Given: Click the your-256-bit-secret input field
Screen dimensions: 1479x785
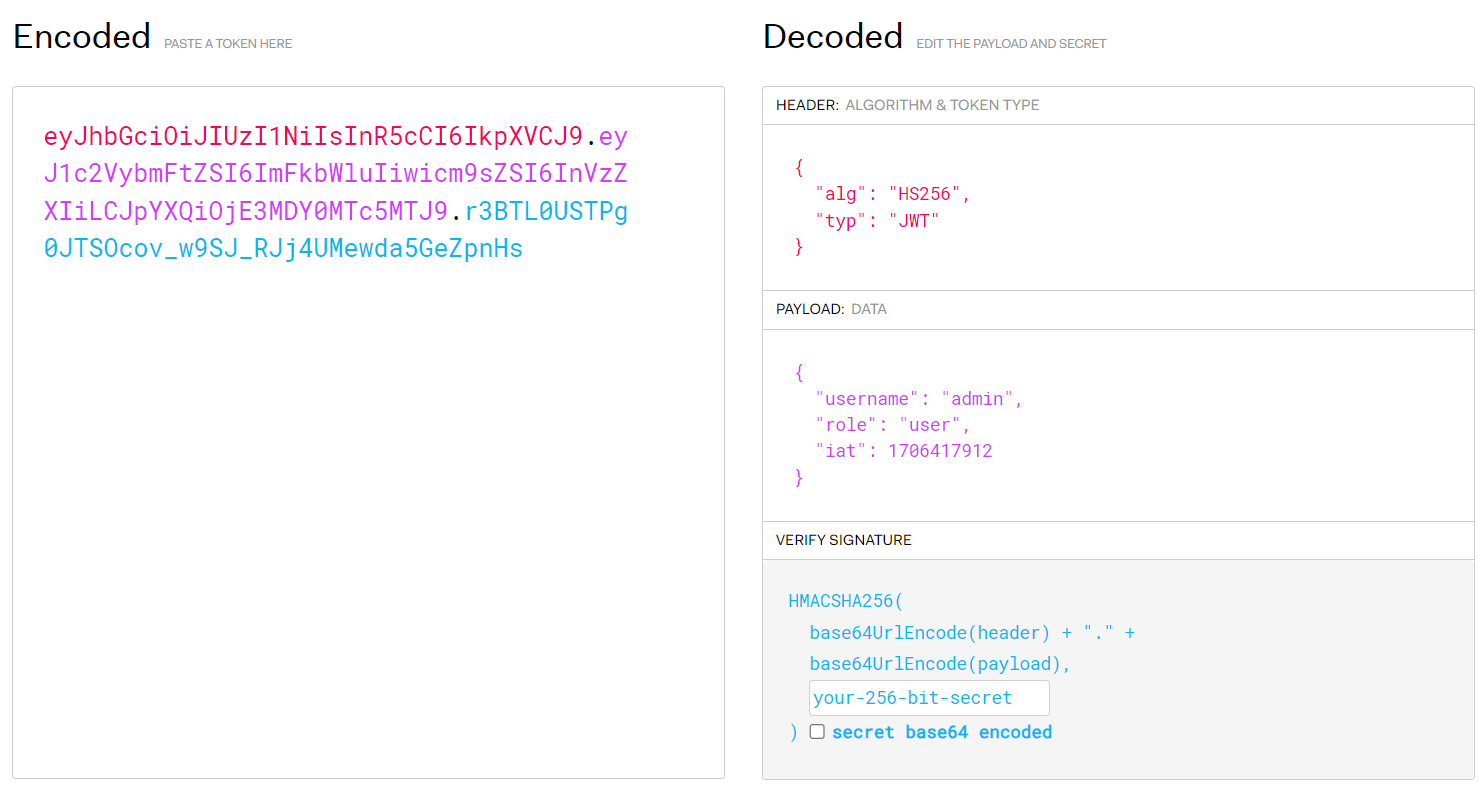Looking at the screenshot, I should tap(929, 698).
